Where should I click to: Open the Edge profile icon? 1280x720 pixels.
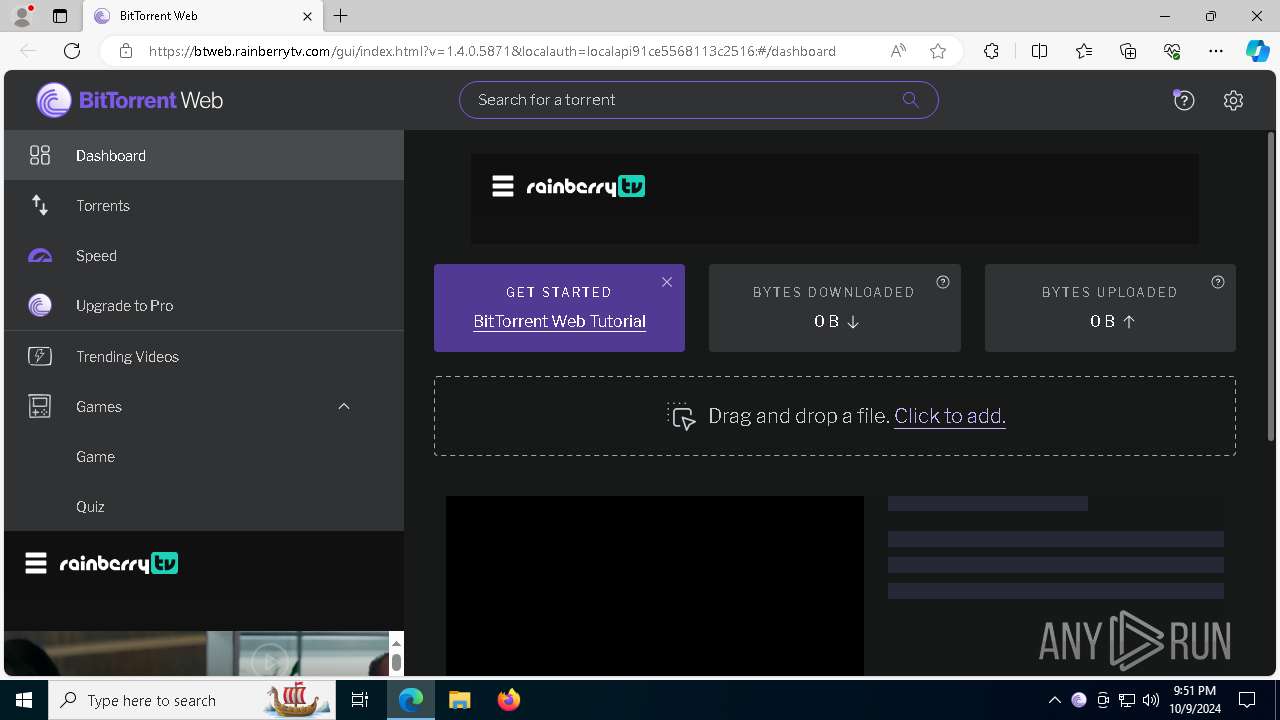tap(22, 16)
